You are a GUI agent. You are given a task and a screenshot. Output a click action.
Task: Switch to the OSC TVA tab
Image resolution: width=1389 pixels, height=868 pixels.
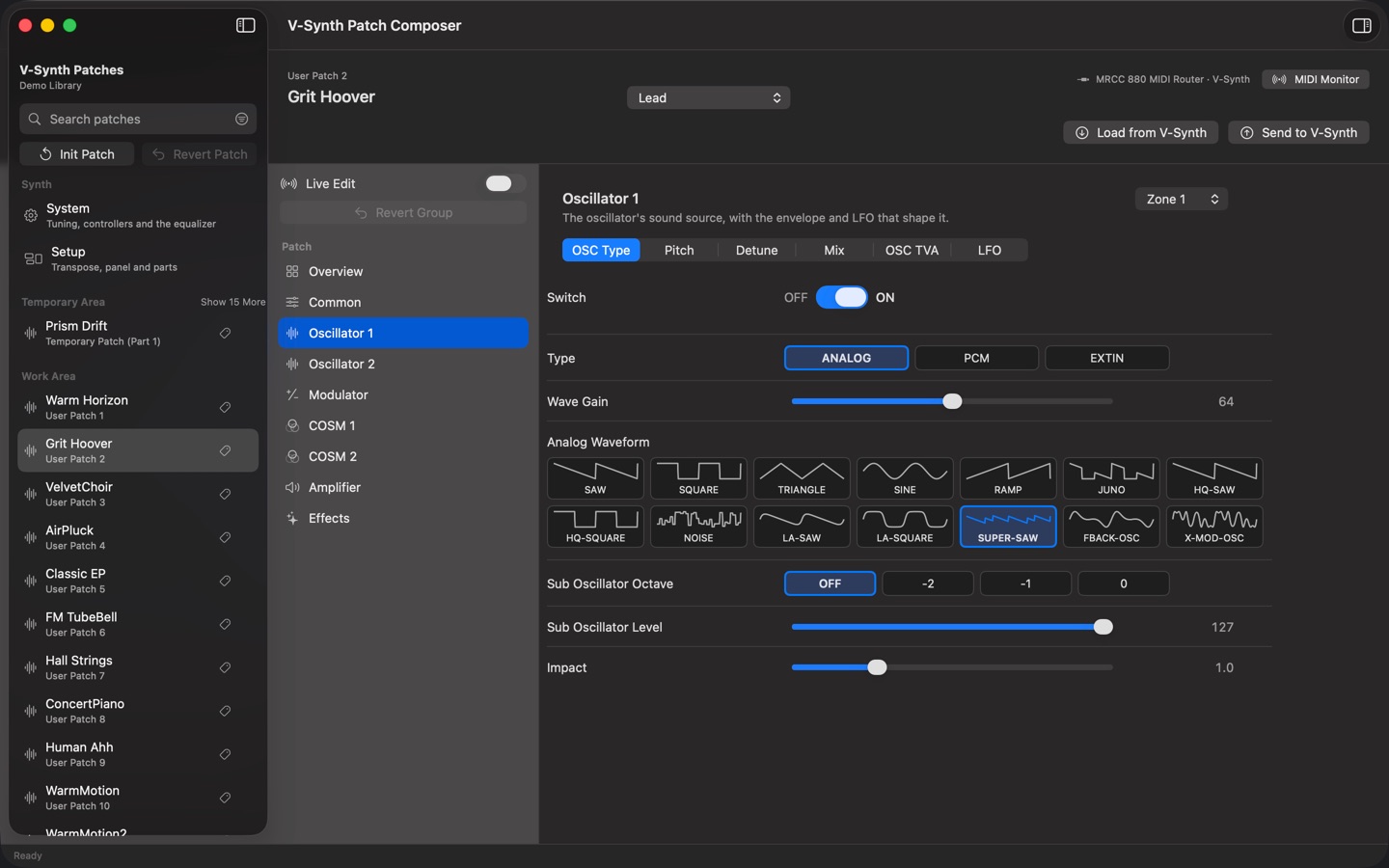[912, 250]
